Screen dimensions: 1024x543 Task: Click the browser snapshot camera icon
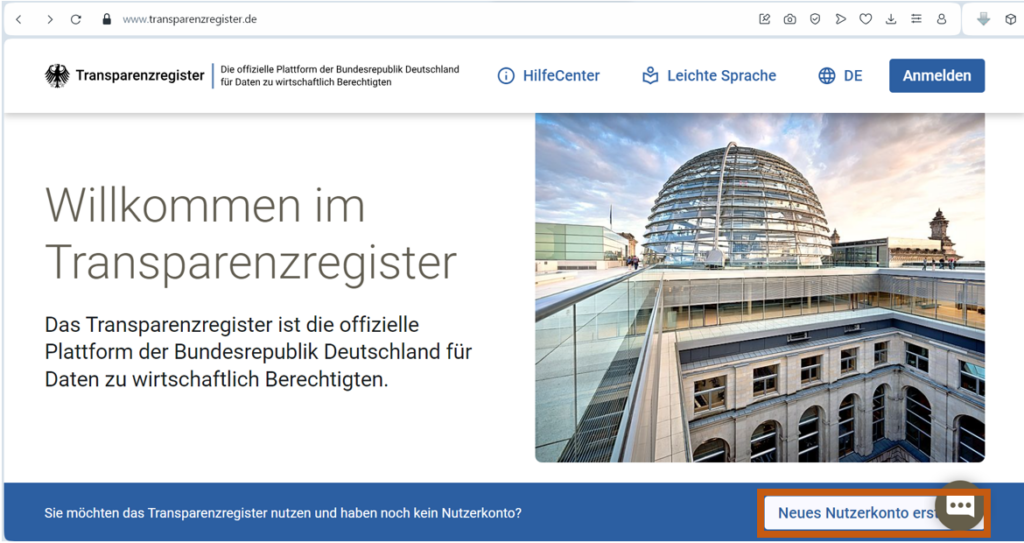coord(790,19)
